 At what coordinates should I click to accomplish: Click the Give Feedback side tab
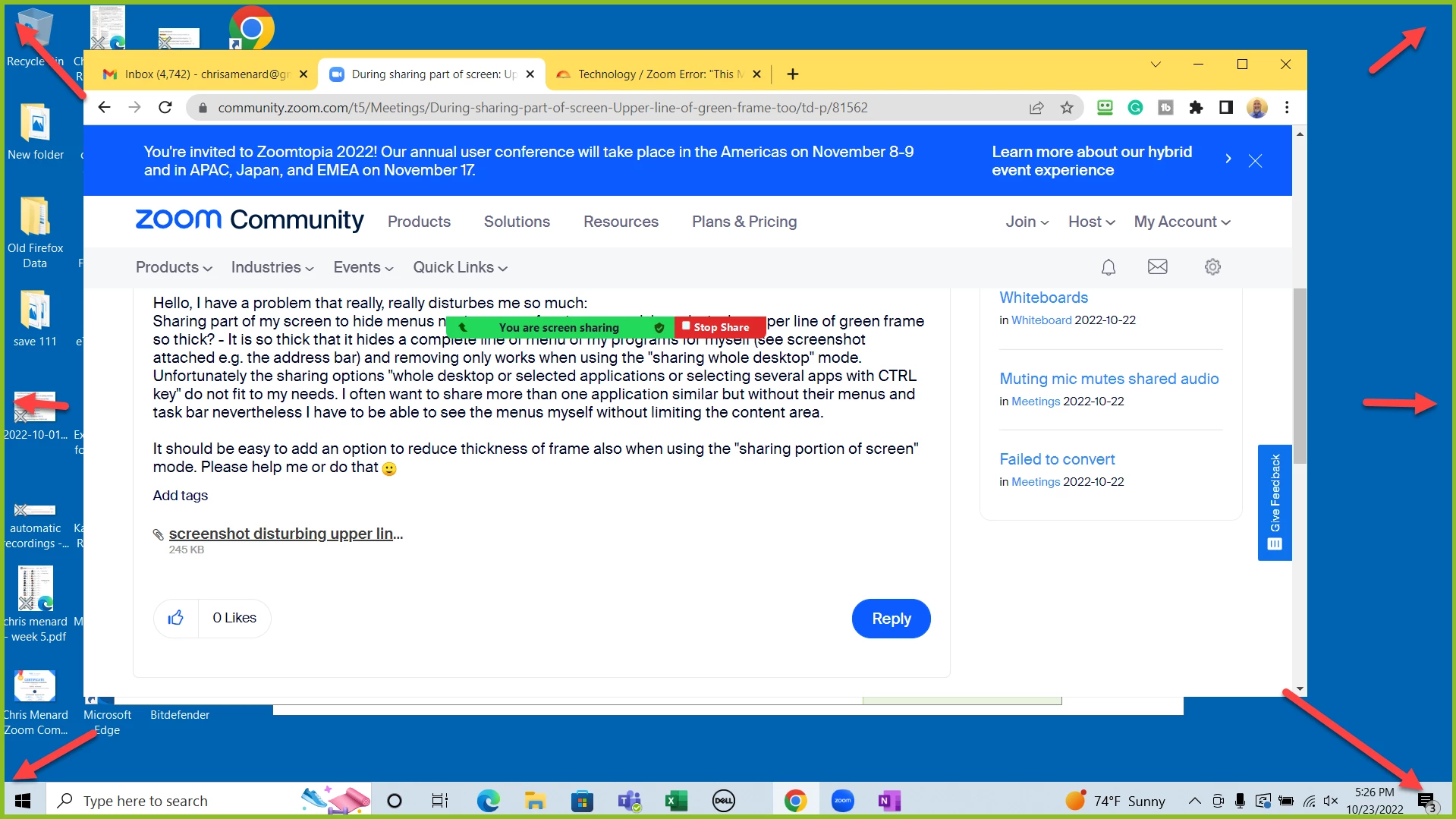(x=1275, y=502)
